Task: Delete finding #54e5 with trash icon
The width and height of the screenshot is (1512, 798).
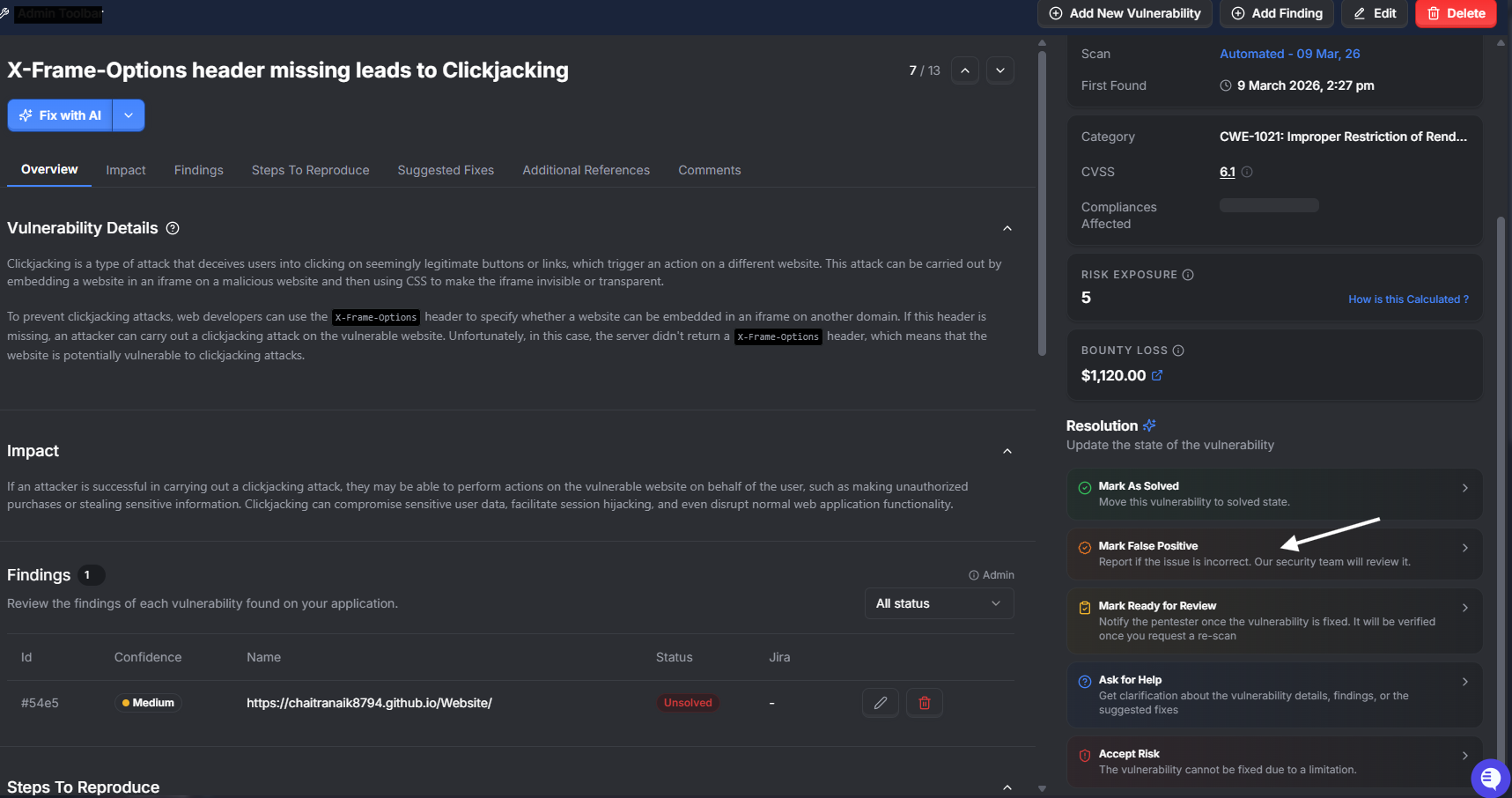Action: pos(925,703)
